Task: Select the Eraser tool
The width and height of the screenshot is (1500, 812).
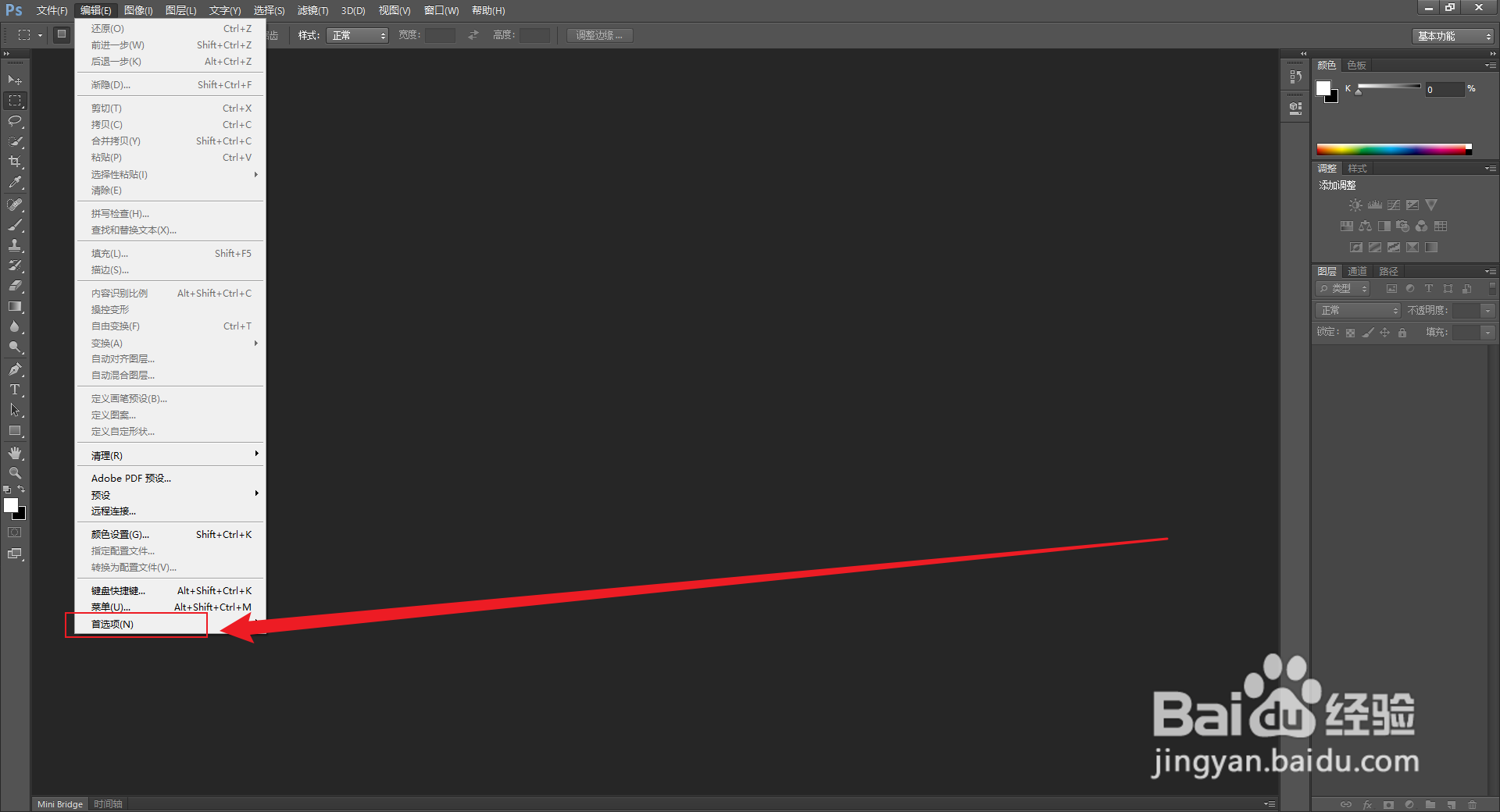Action: tap(15, 286)
